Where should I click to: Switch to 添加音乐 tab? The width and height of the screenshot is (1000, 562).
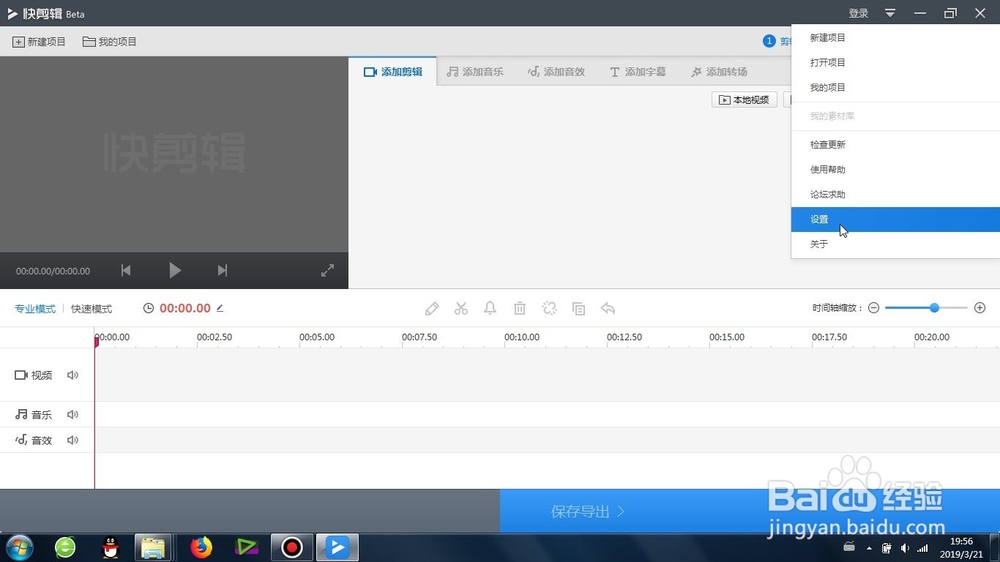[x=474, y=71]
